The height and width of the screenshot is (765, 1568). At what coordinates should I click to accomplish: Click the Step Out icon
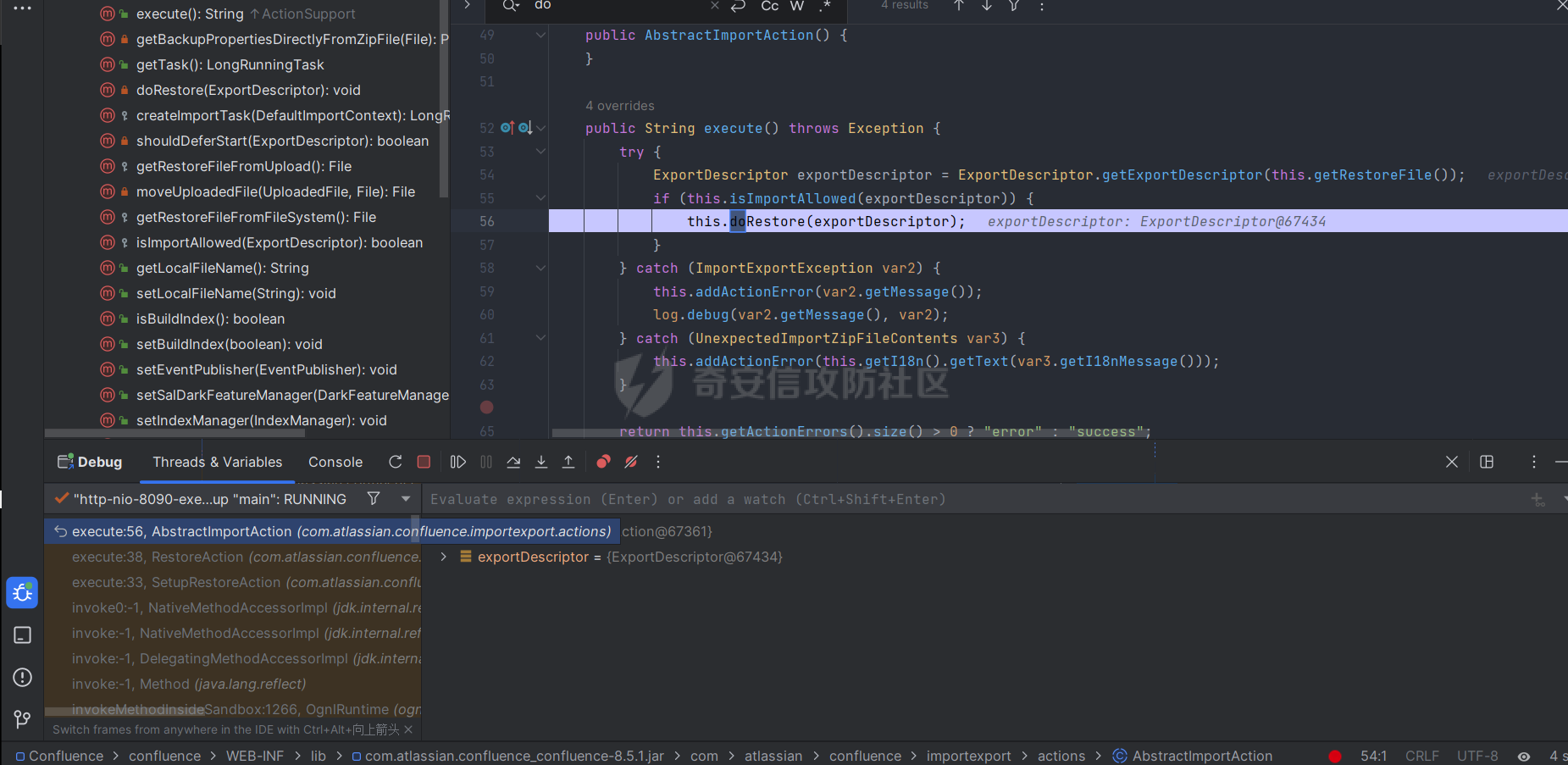[x=568, y=462]
